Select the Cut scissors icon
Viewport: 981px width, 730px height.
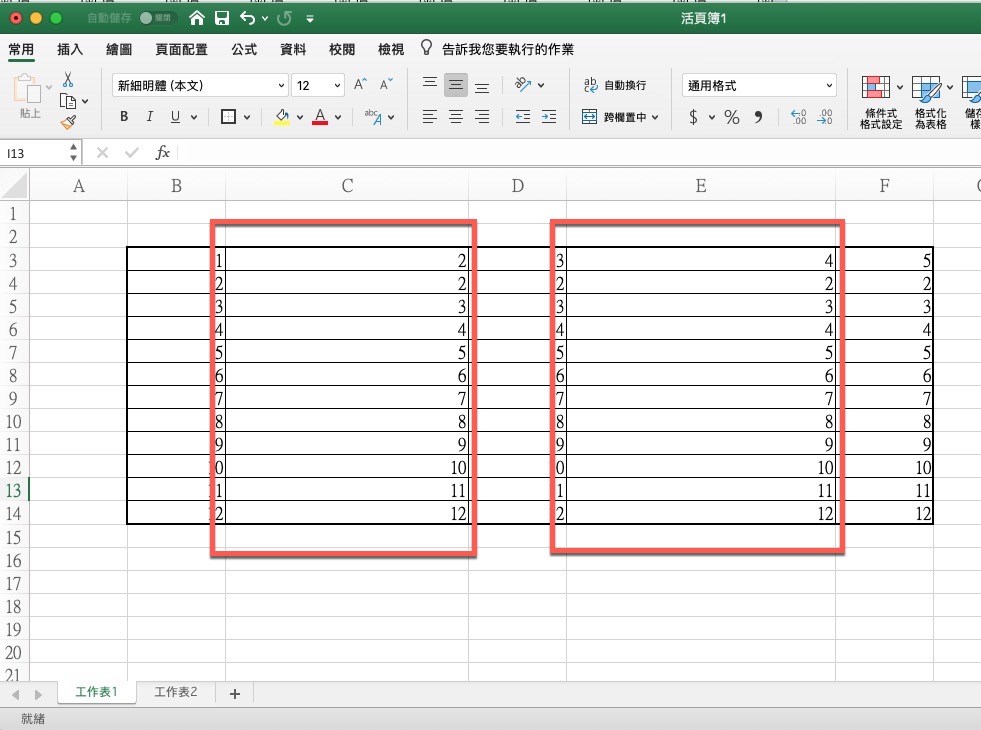pyautogui.click(x=68, y=79)
